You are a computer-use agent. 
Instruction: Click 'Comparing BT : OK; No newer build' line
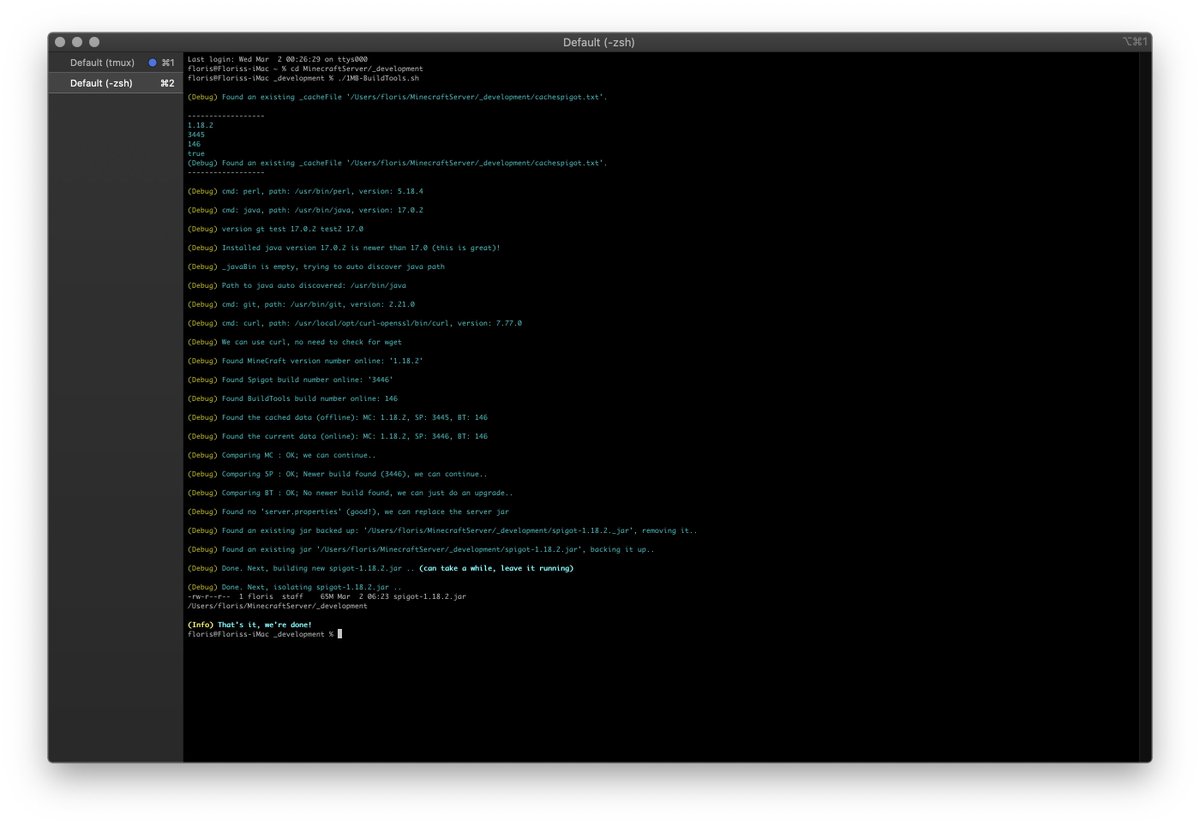[x=350, y=493]
